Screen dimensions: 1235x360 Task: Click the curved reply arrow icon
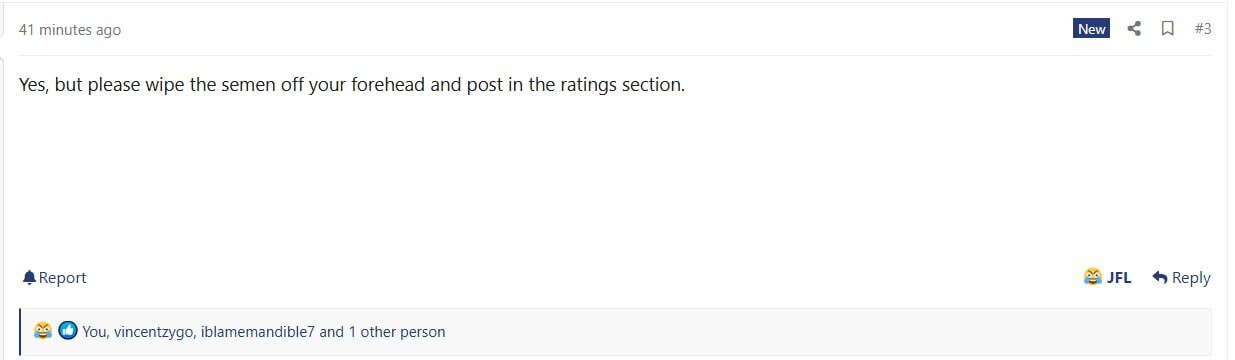[x=1160, y=277]
